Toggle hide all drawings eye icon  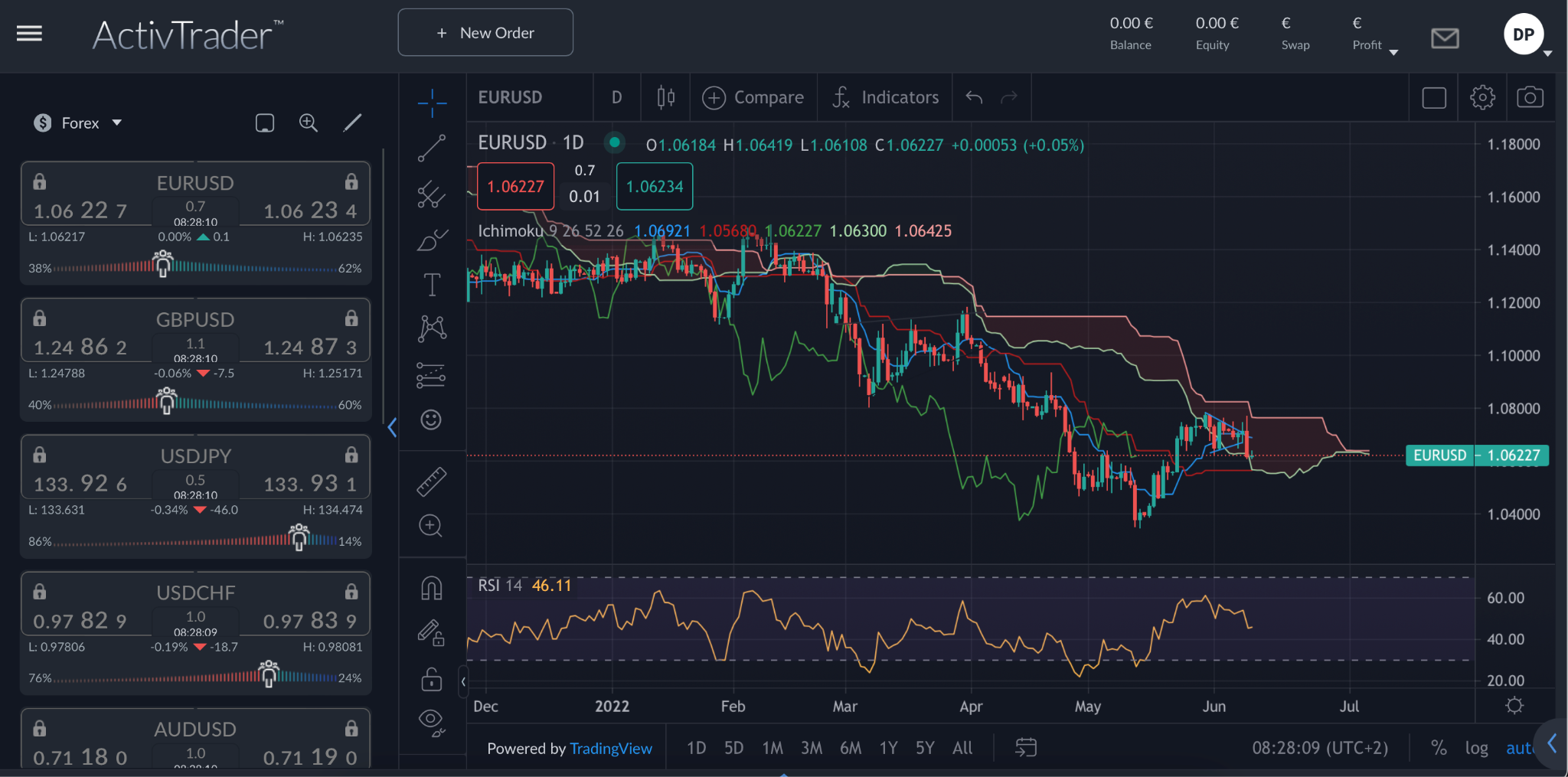tap(432, 721)
